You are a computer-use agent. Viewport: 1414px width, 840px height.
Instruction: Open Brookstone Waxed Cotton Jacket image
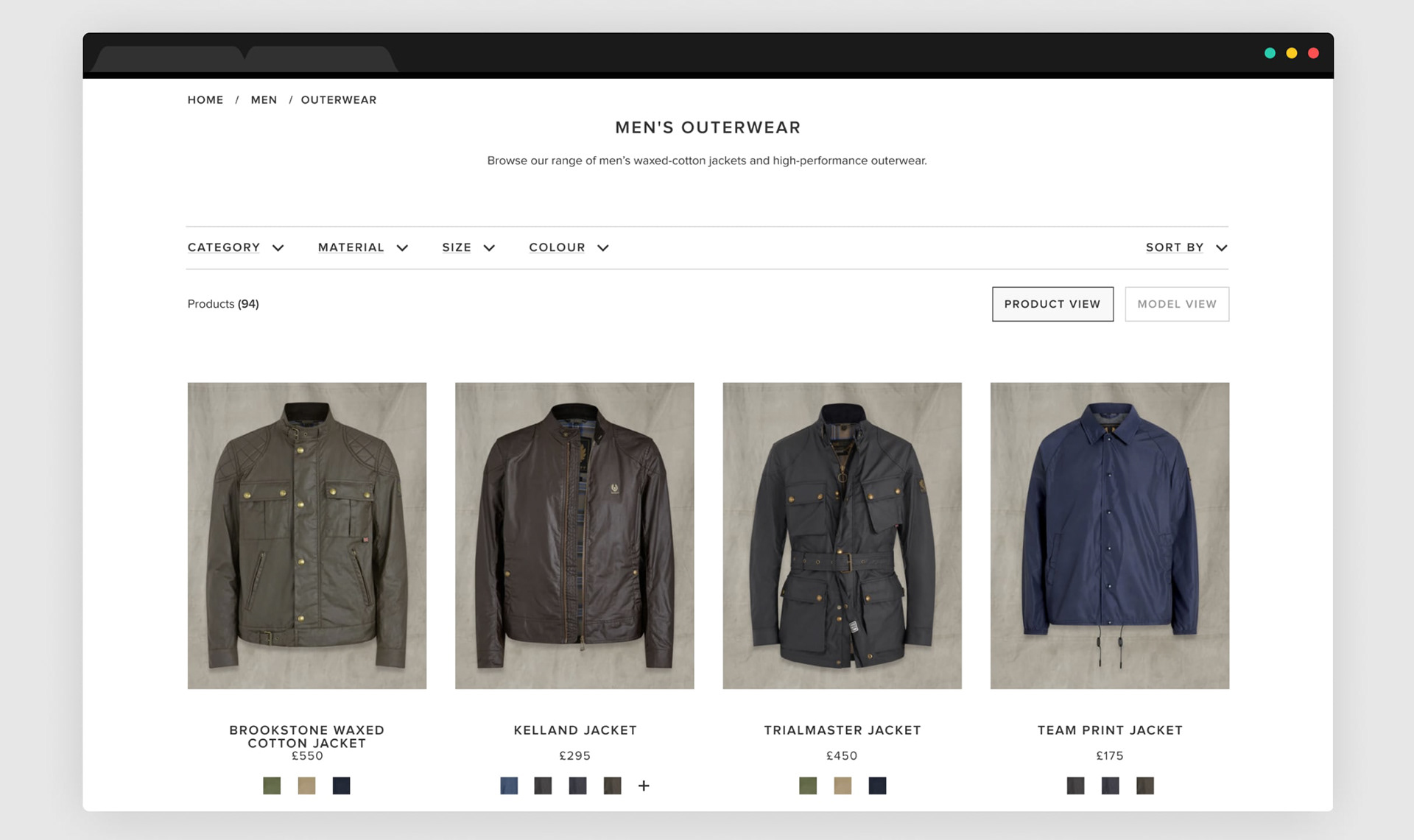click(307, 536)
